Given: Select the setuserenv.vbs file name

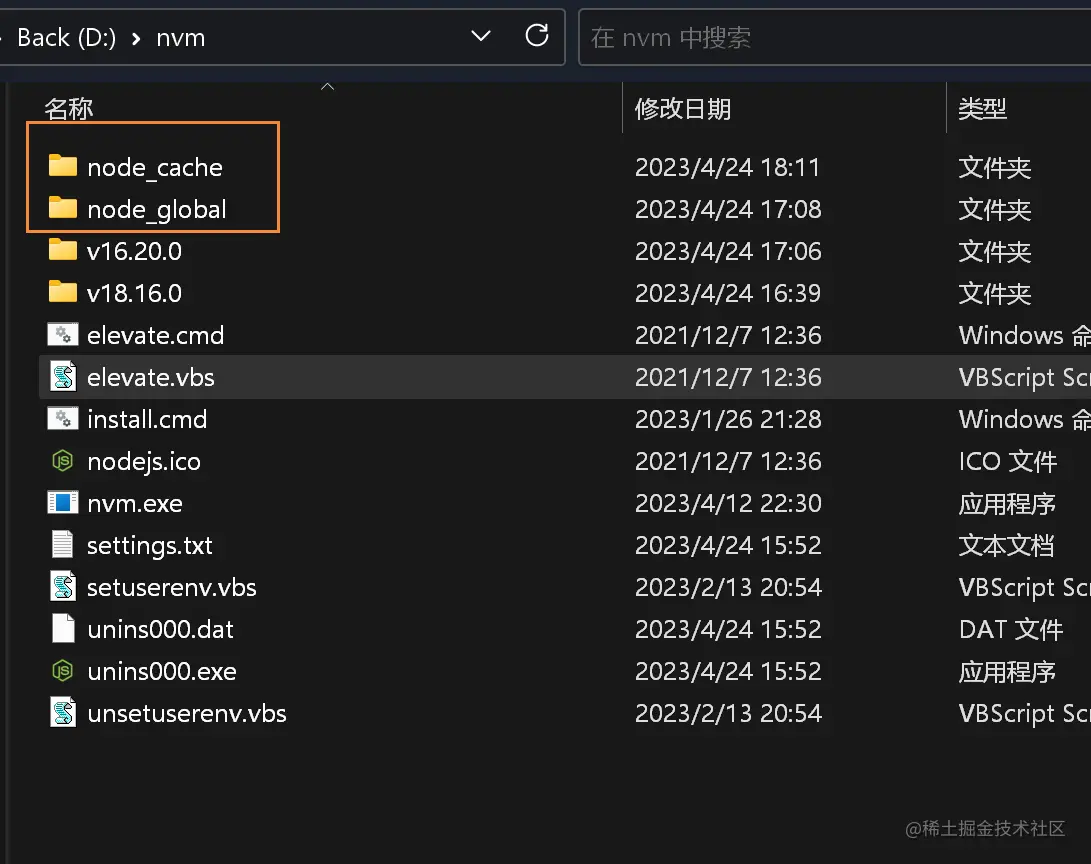Looking at the screenshot, I should pyautogui.click(x=171, y=587).
